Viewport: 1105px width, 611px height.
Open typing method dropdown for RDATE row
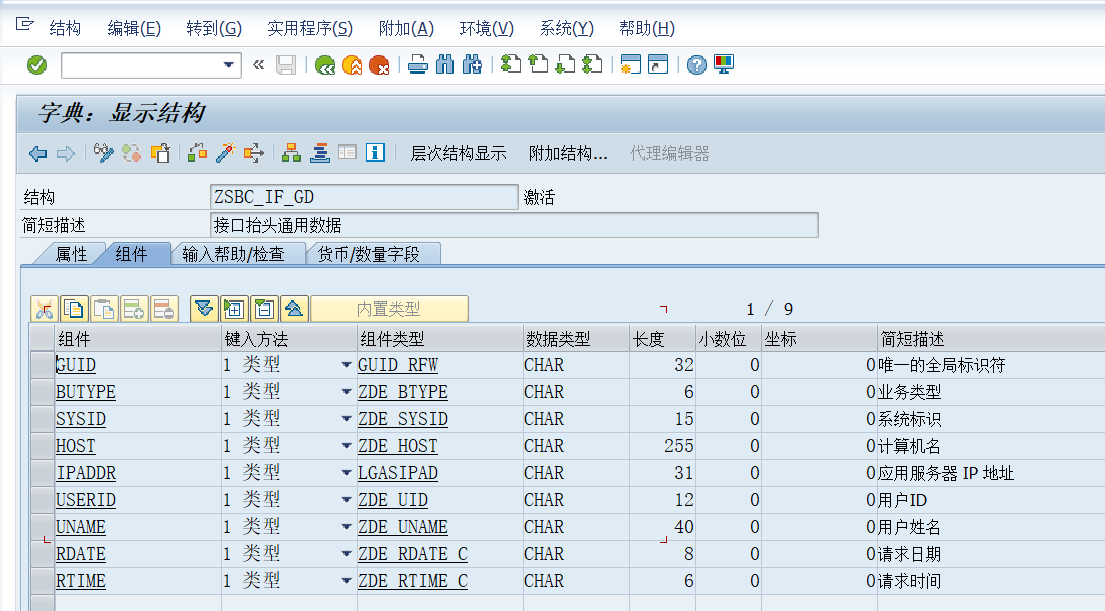346,554
